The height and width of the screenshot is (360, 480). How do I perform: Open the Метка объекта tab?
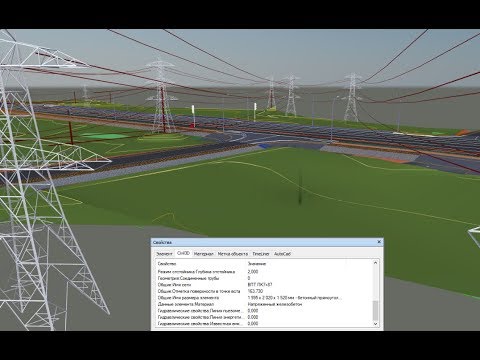(233, 254)
